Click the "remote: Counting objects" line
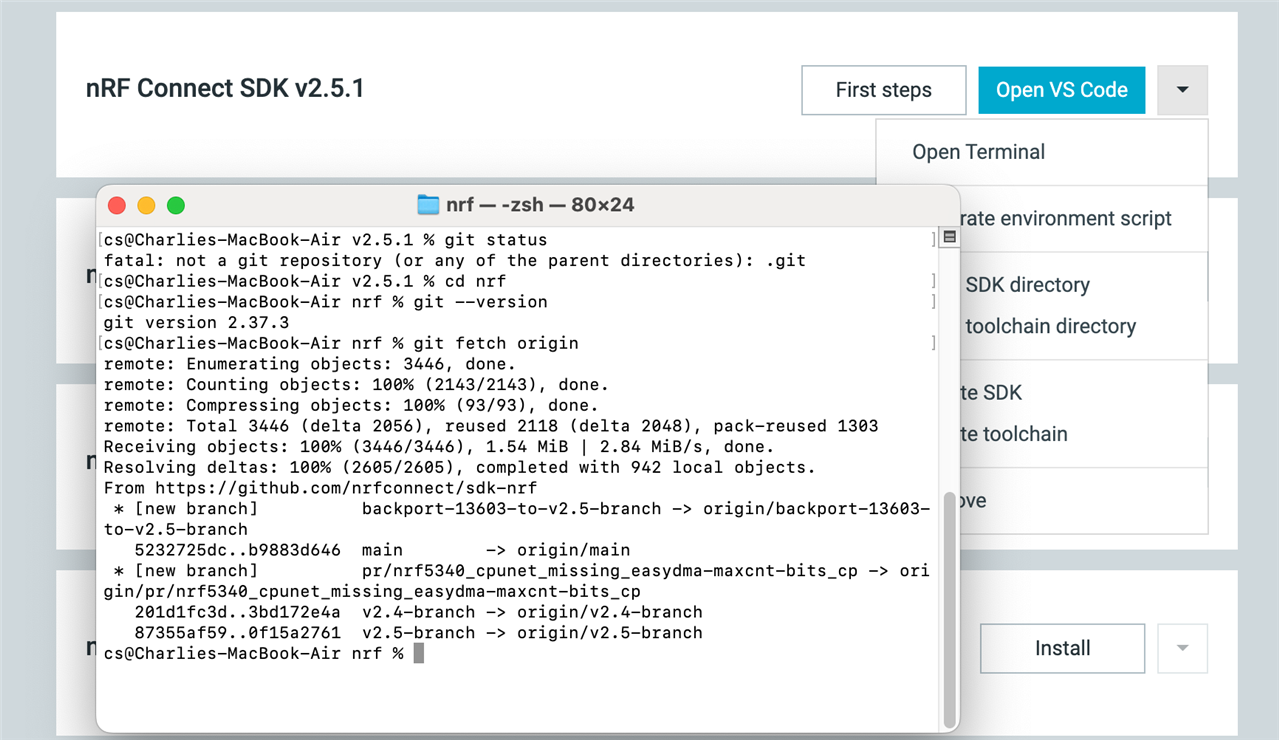 (356, 384)
